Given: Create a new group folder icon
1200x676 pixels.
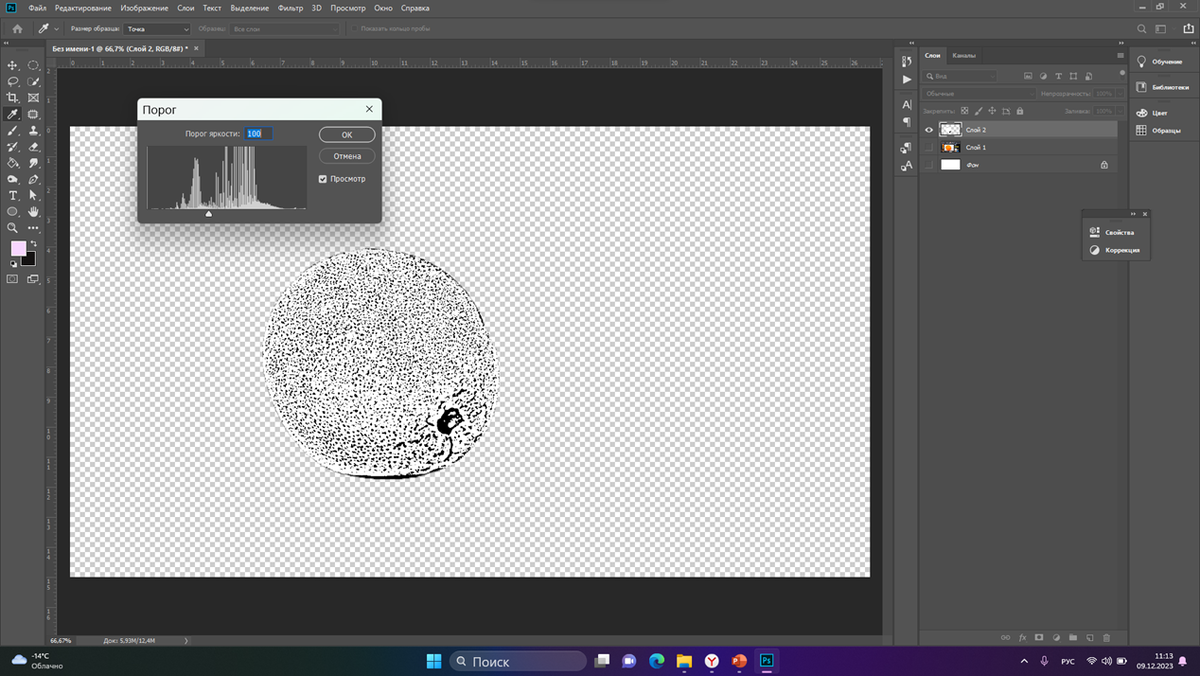Looking at the screenshot, I should (1073, 637).
